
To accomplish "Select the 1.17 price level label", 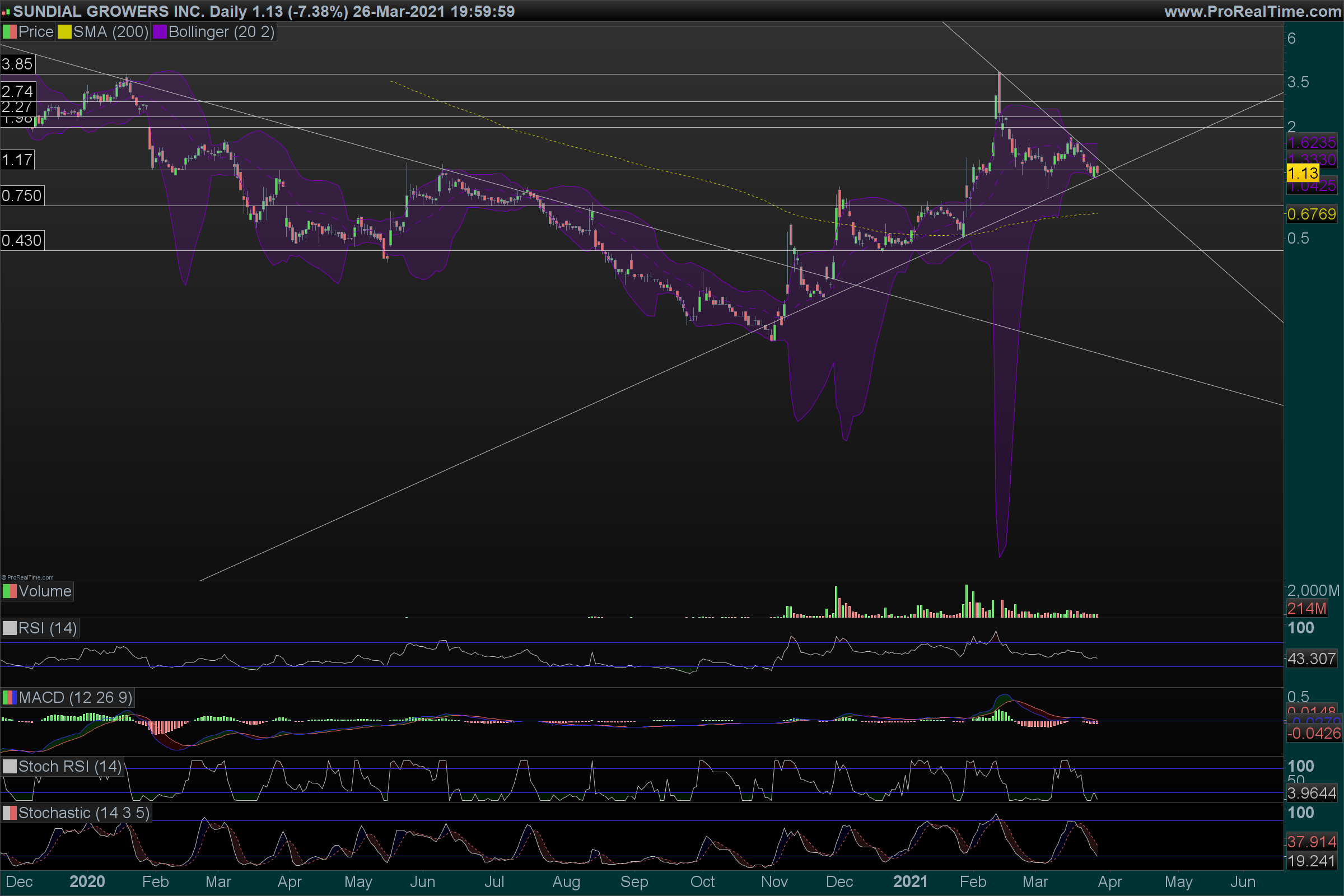I will pyautogui.click(x=17, y=160).
